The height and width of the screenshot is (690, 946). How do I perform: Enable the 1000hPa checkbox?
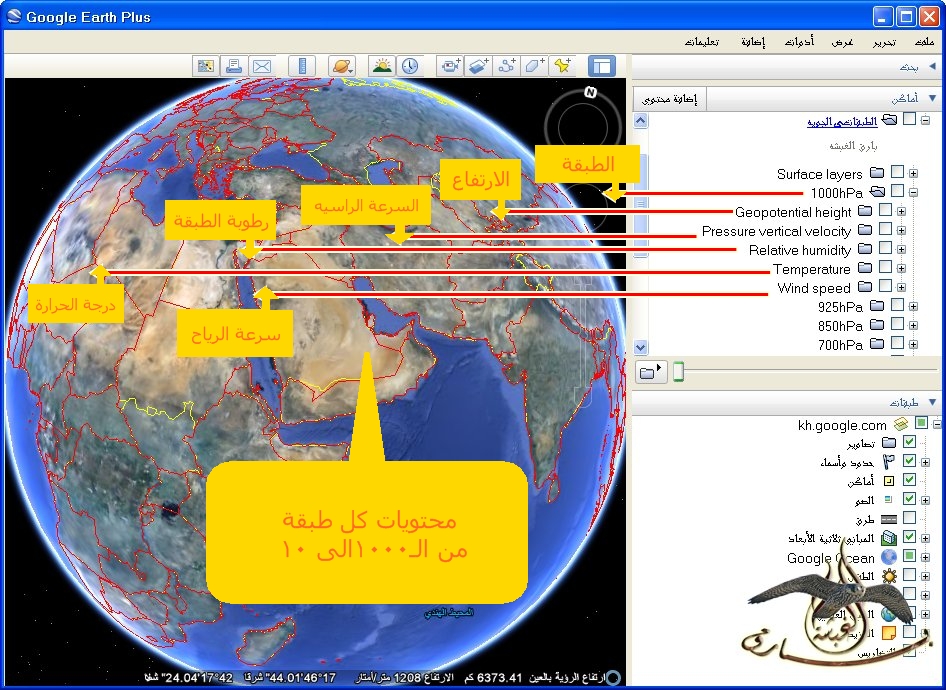click(897, 191)
